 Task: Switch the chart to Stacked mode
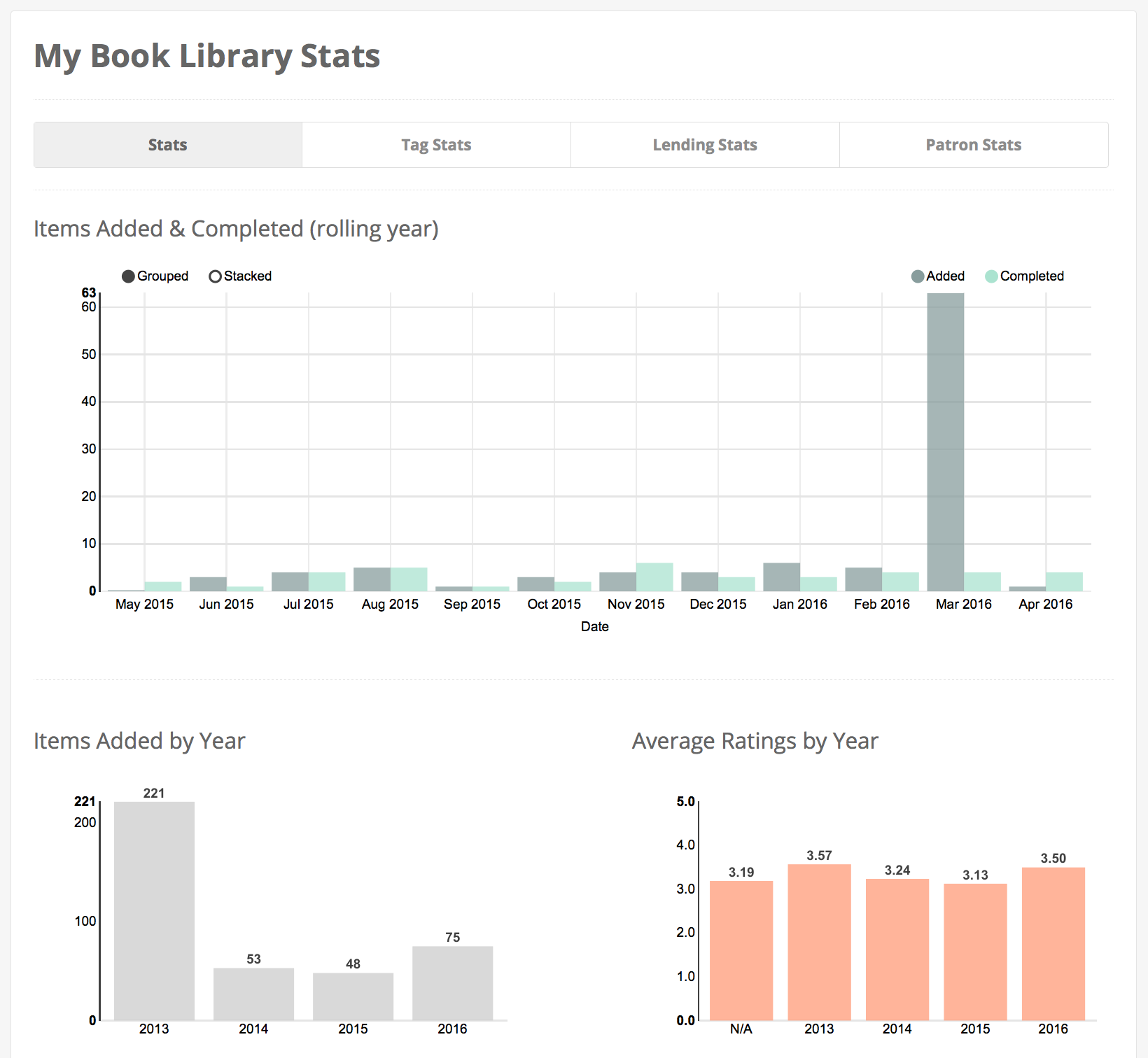[216, 276]
